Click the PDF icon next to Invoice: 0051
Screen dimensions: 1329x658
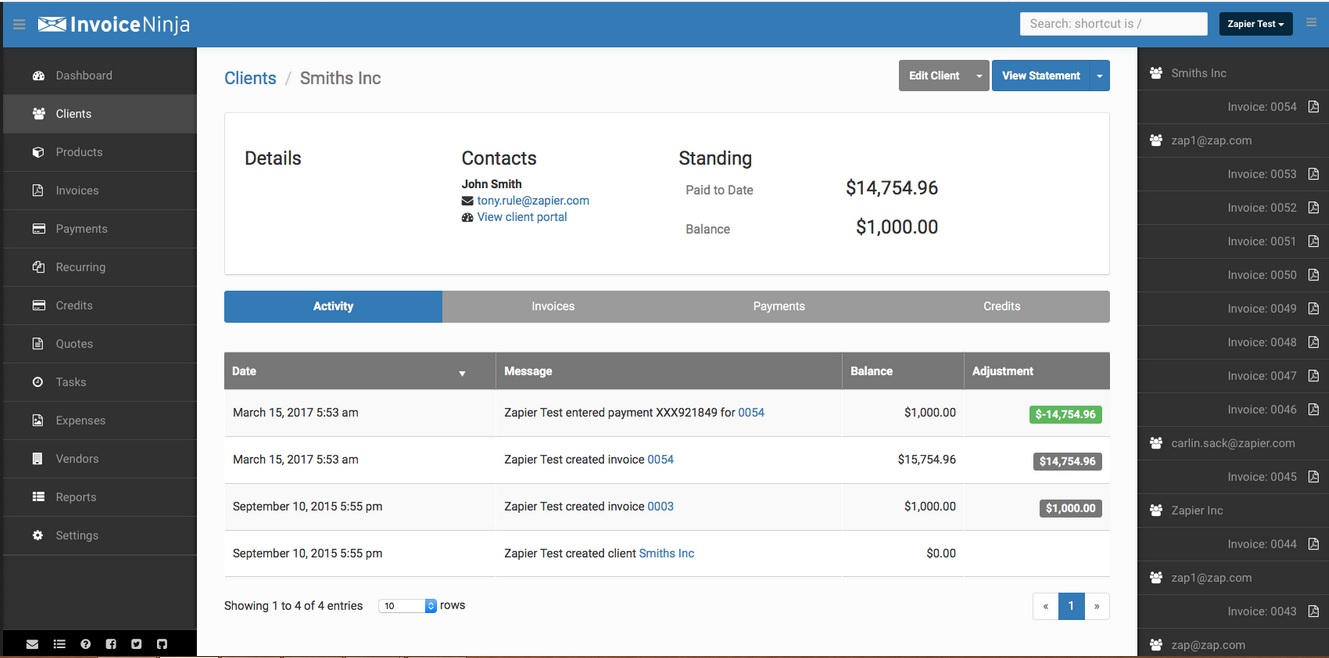pos(1314,241)
